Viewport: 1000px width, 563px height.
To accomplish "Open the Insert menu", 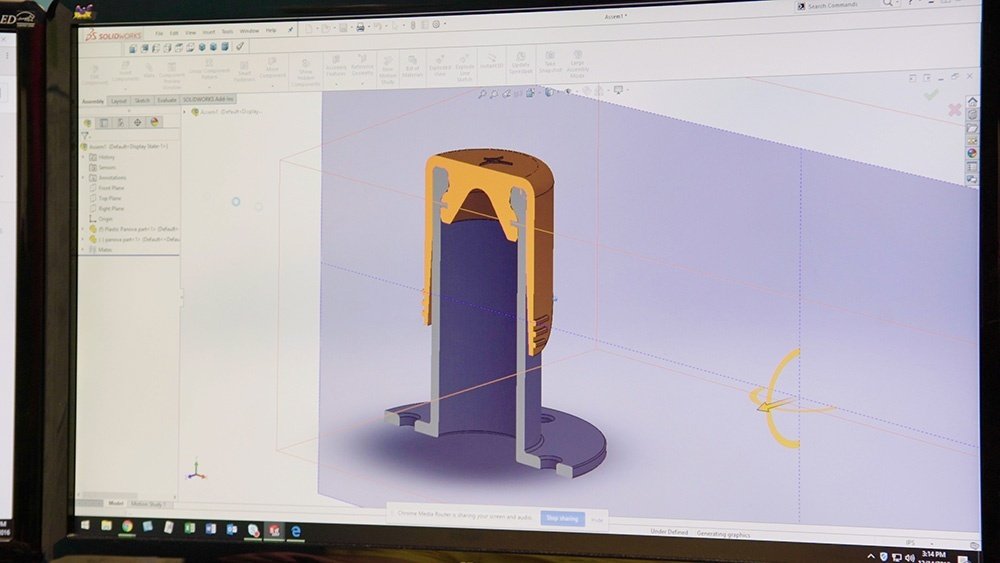I will pos(207,31).
